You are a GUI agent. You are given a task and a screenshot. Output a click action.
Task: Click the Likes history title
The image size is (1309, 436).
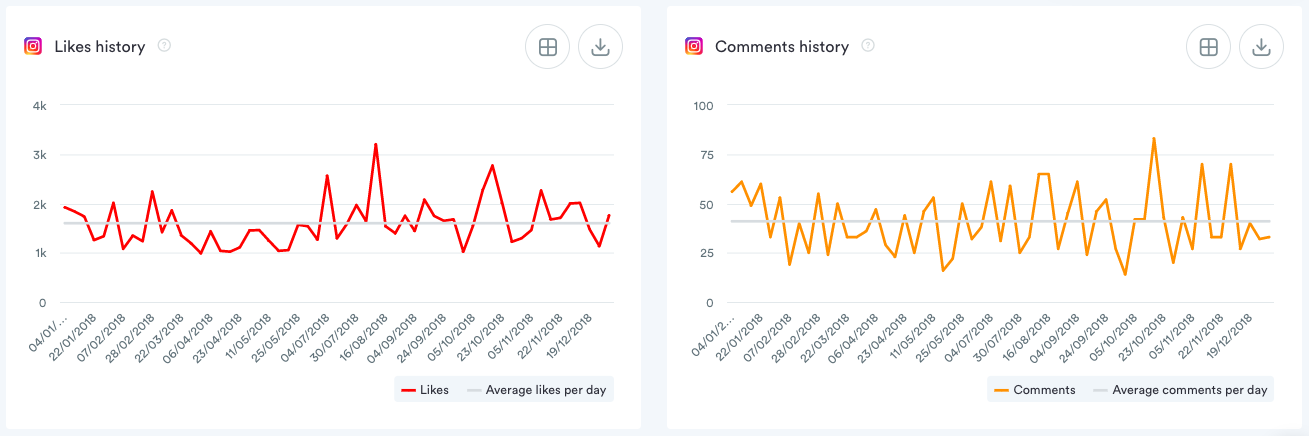[99, 46]
